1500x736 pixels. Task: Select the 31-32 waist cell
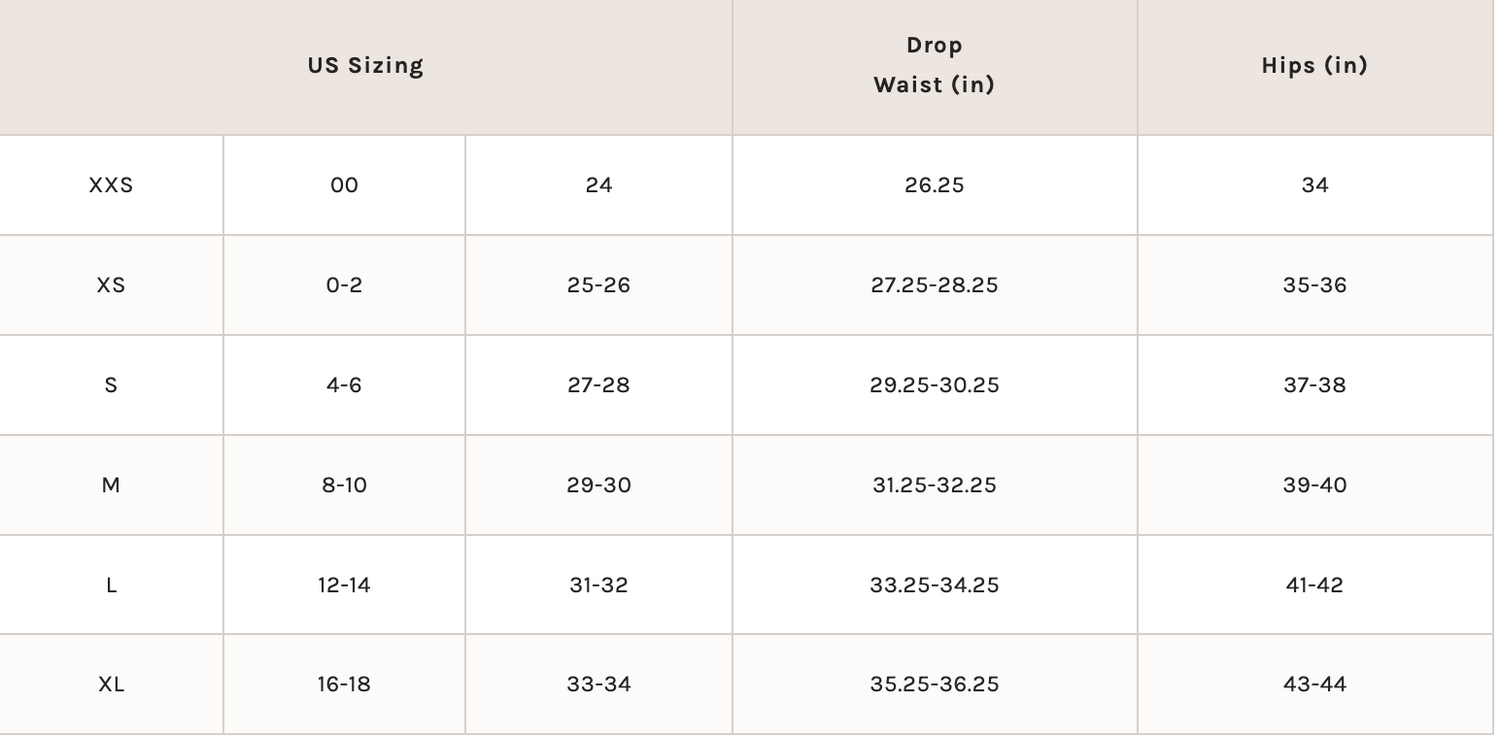tap(598, 585)
